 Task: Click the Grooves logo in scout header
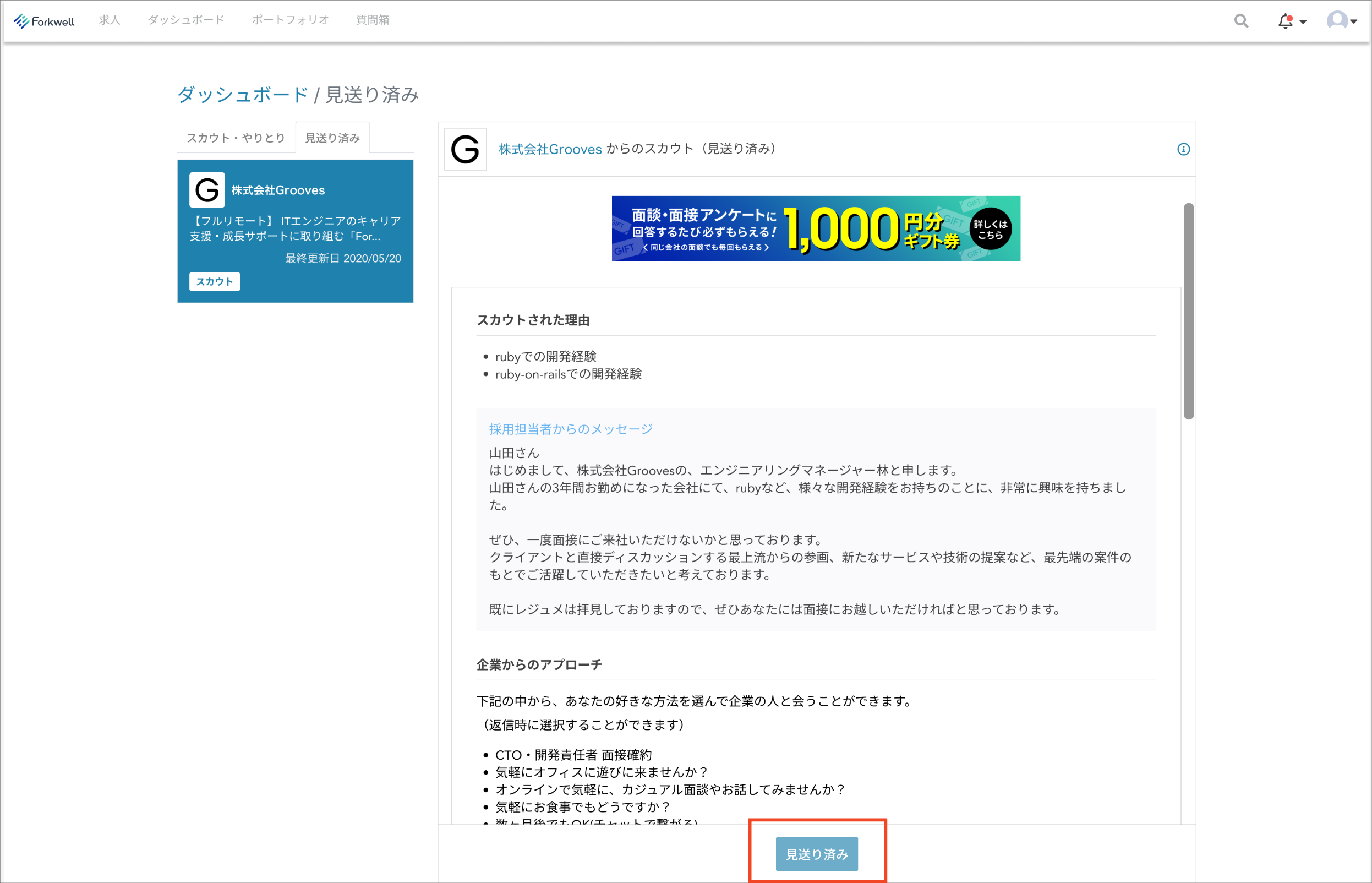pyautogui.click(x=466, y=149)
